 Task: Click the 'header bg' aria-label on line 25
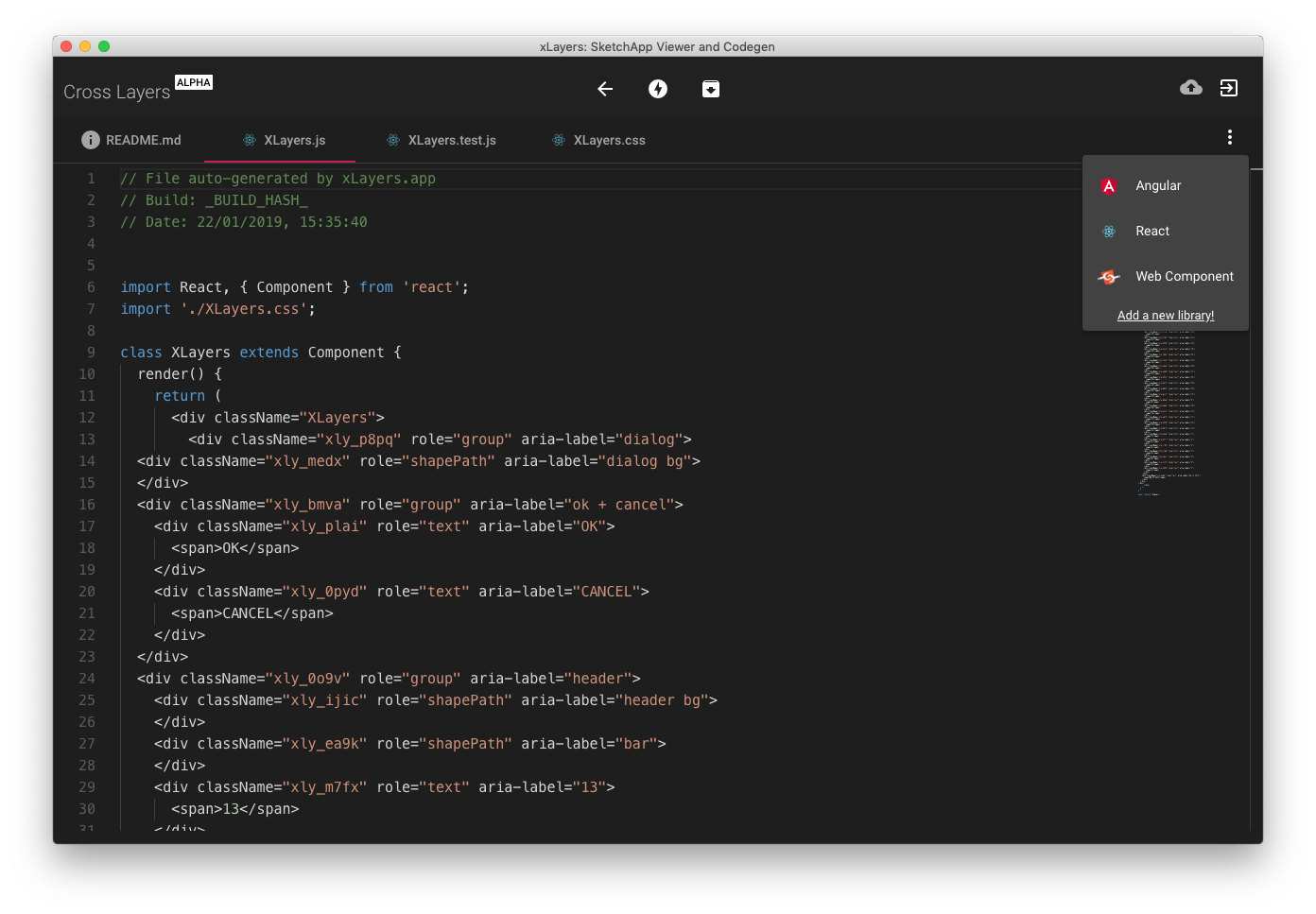[x=662, y=700]
